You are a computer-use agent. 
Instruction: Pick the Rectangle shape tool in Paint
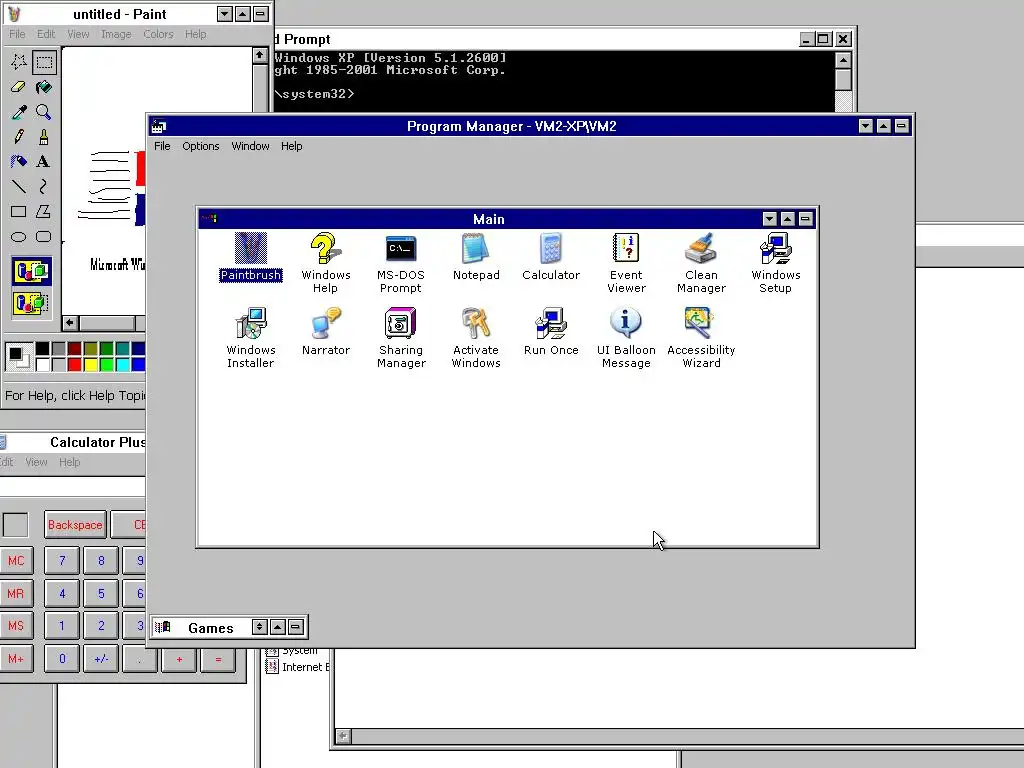point(19,212)
